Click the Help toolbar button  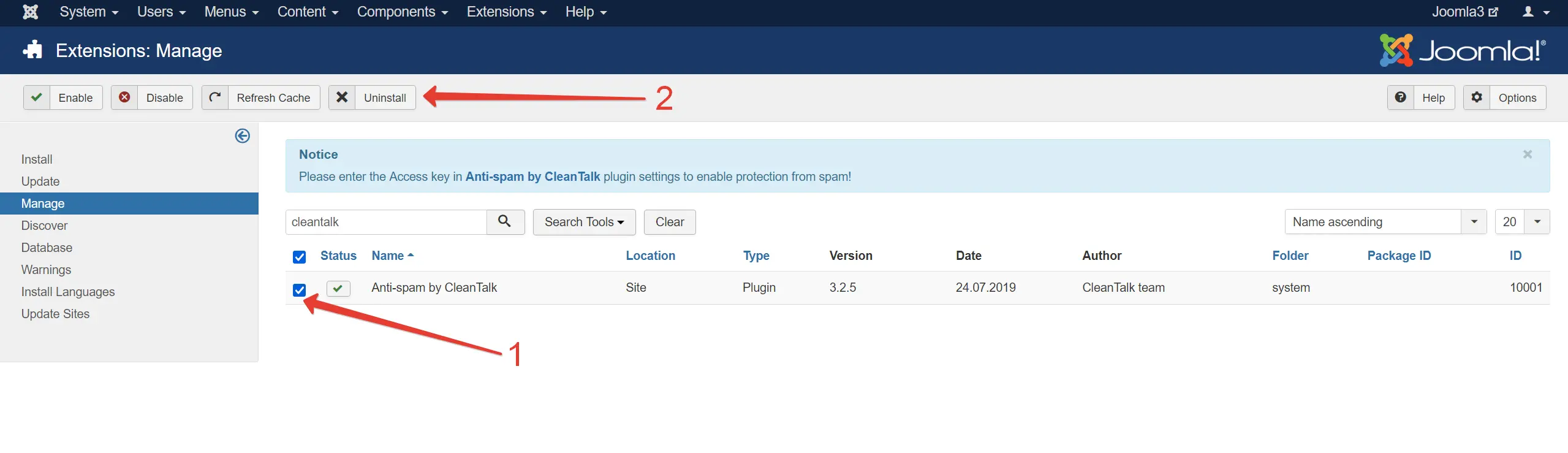coord(1421,97)
